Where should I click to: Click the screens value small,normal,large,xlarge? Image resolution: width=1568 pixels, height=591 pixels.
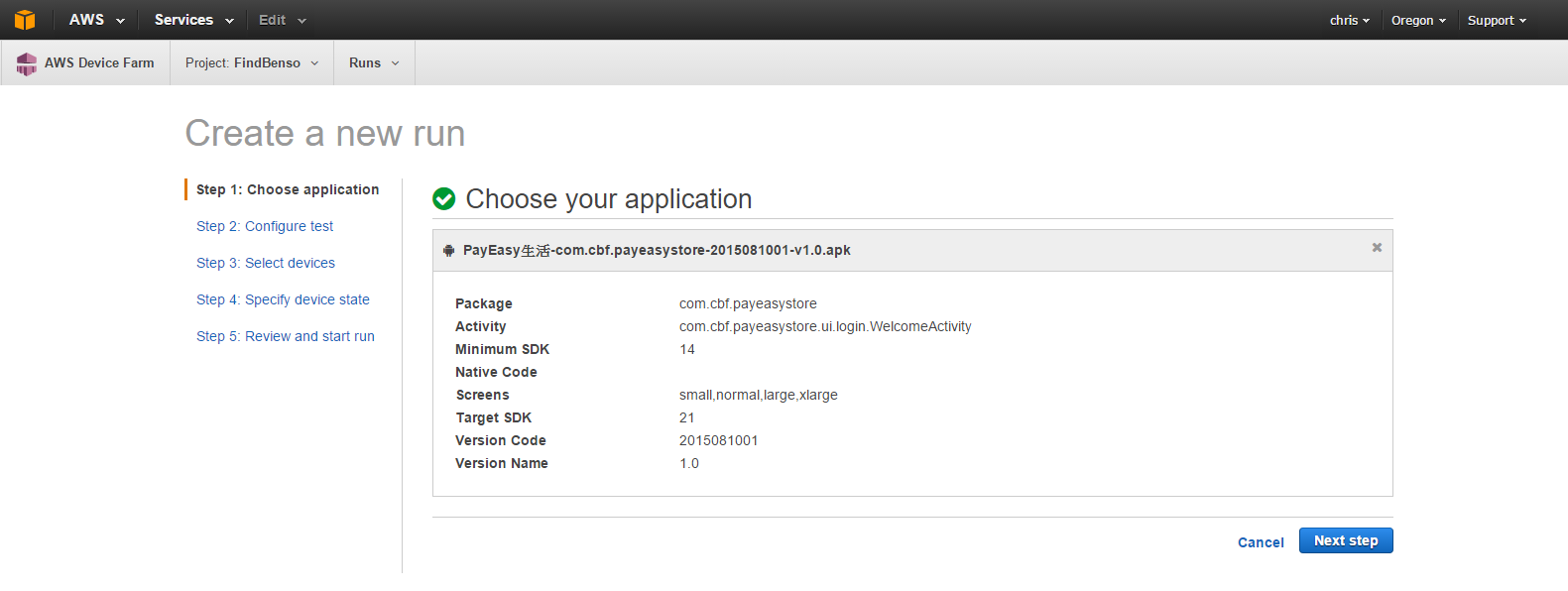759,395
